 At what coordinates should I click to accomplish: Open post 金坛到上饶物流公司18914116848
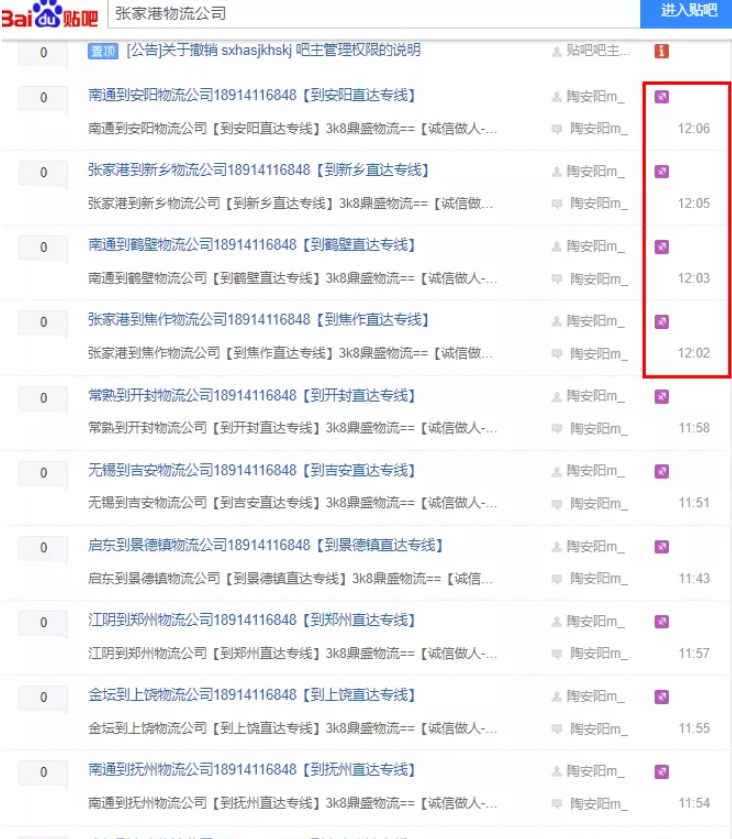(252, 696)
